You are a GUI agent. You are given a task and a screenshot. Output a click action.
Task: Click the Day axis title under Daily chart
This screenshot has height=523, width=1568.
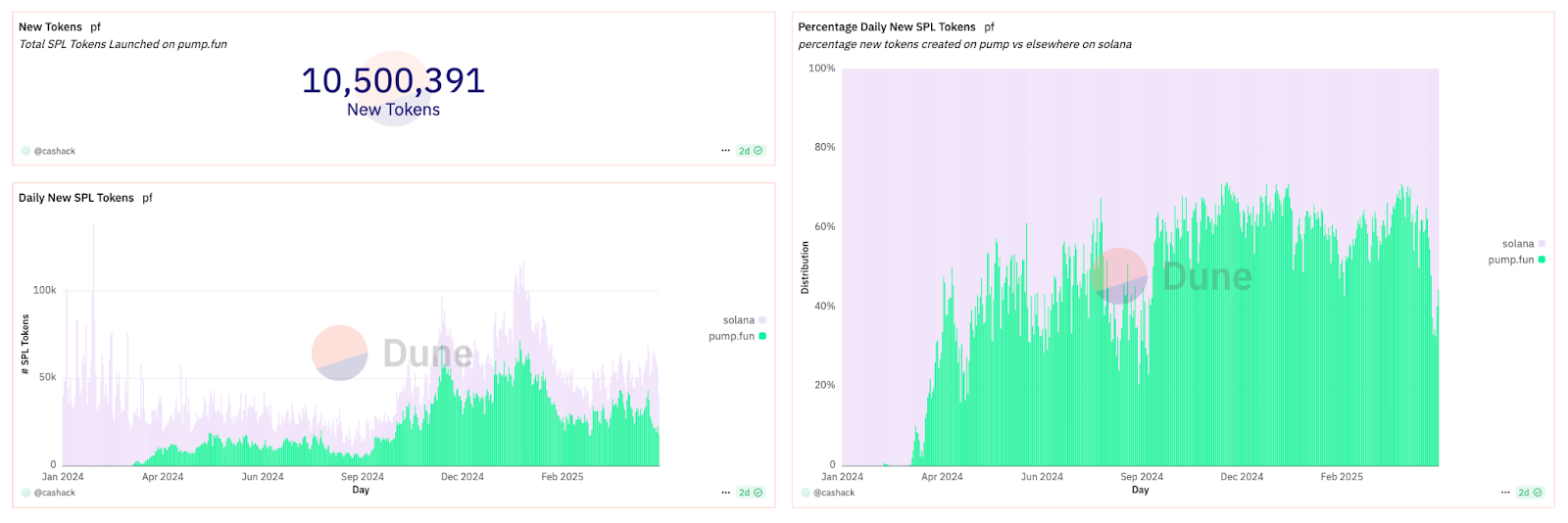[361, 490]
